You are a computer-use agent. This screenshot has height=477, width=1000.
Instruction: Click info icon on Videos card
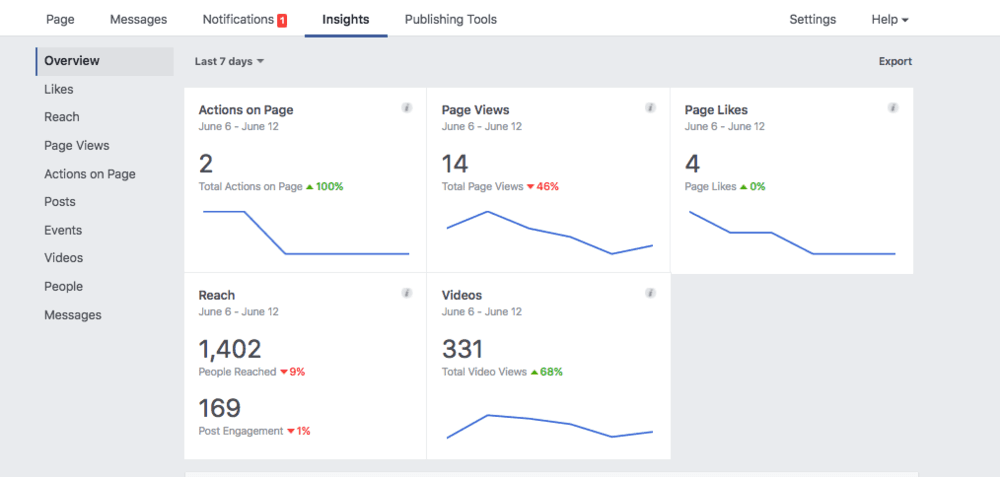click(x=650, y=293)
